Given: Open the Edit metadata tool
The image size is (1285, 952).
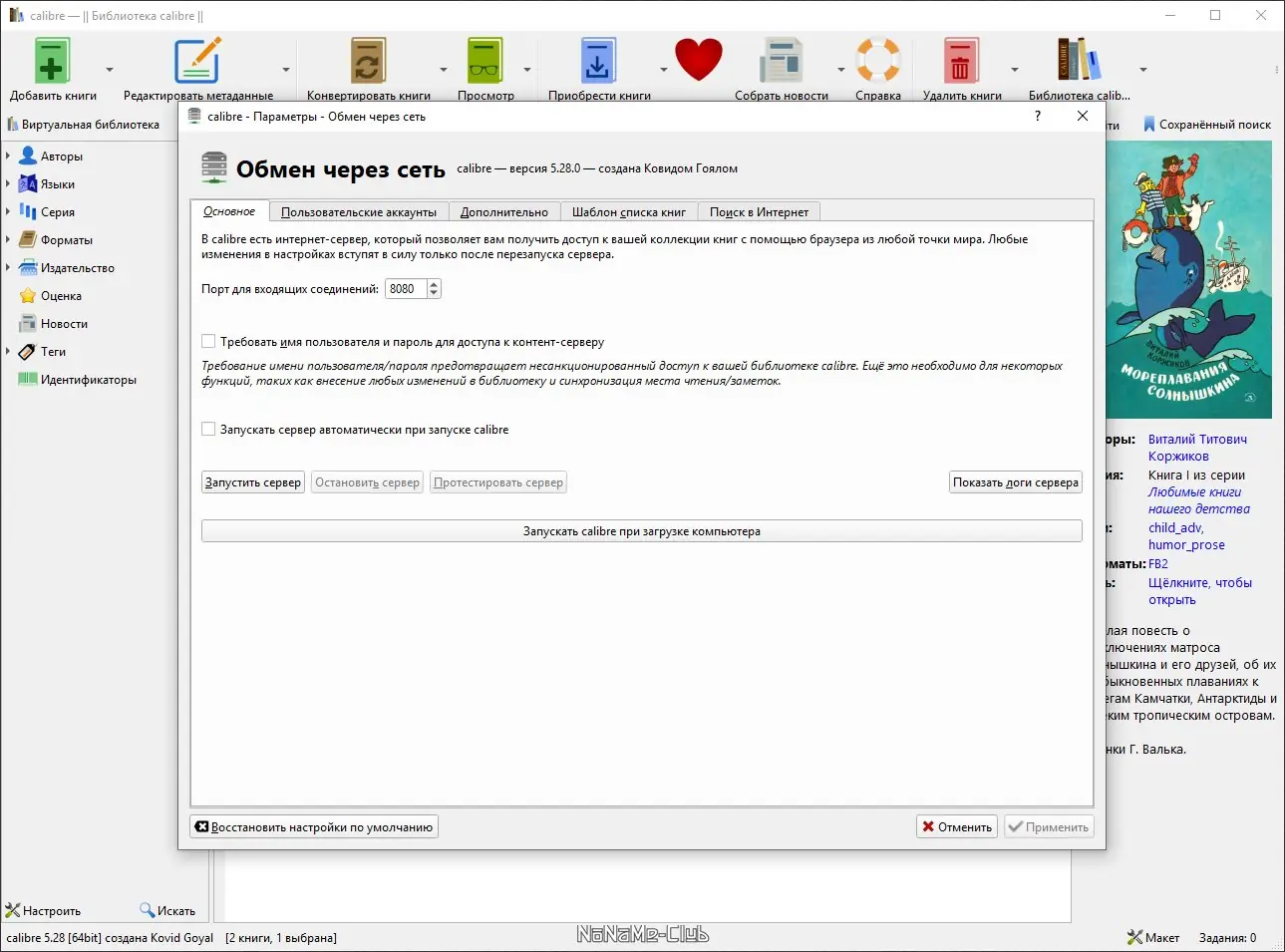Looking at the screenshot, I should point(197,61).
